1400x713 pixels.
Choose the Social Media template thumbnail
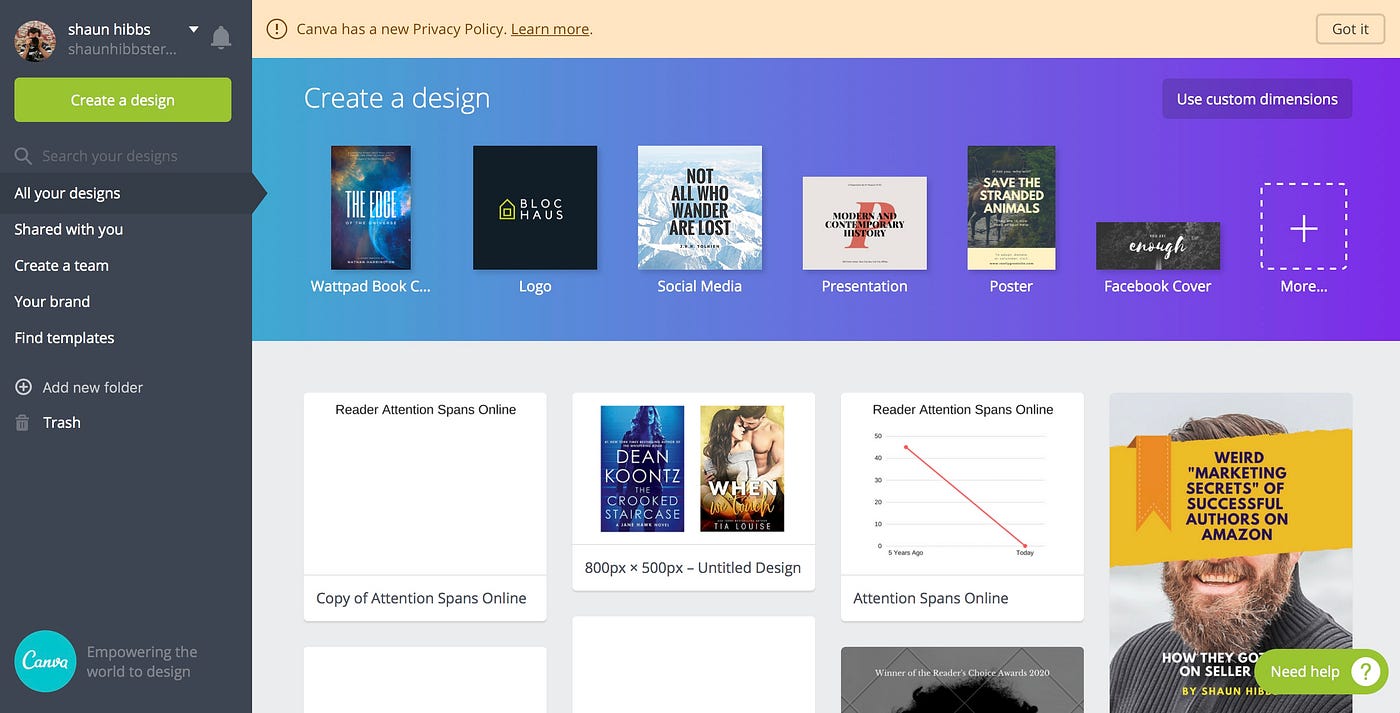click(x=700, y=208)
